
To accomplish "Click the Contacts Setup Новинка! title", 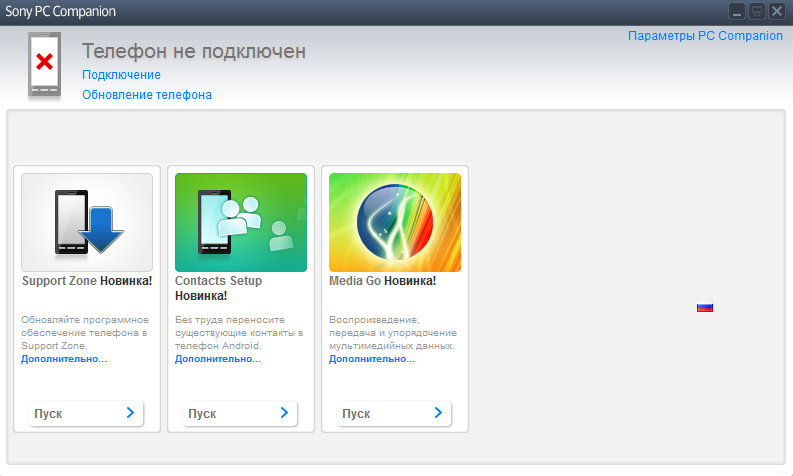I will coord(218,288).
